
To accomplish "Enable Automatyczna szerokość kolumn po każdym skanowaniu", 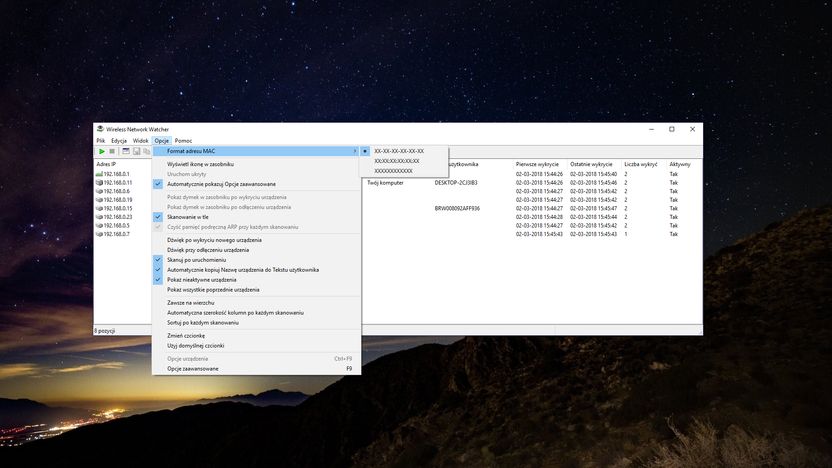I will tap(256, 313).
